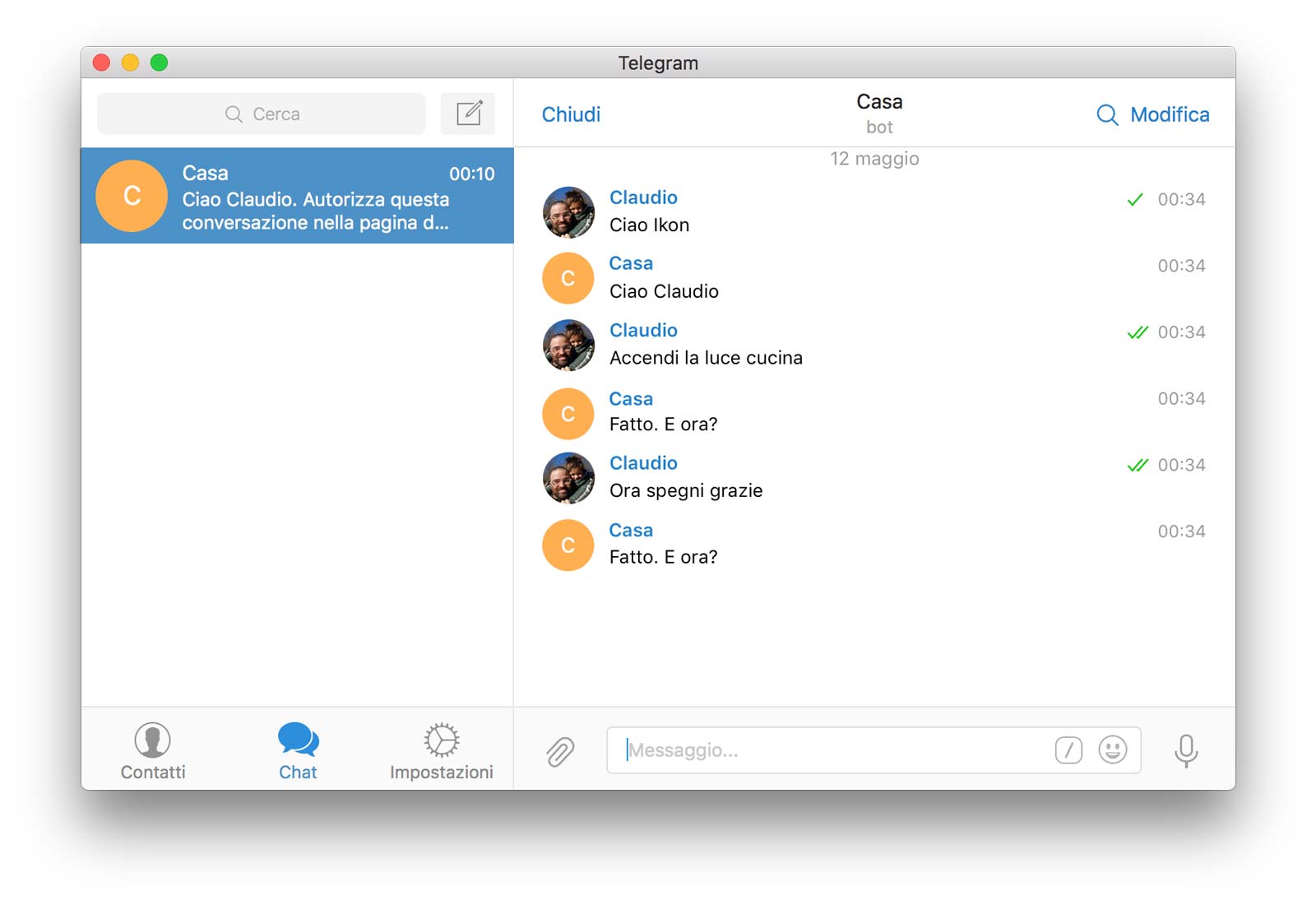This screenshot has height=905, width=1316.
Task: Click the message 'Ciao Claudio'
Action: [664, 291]
